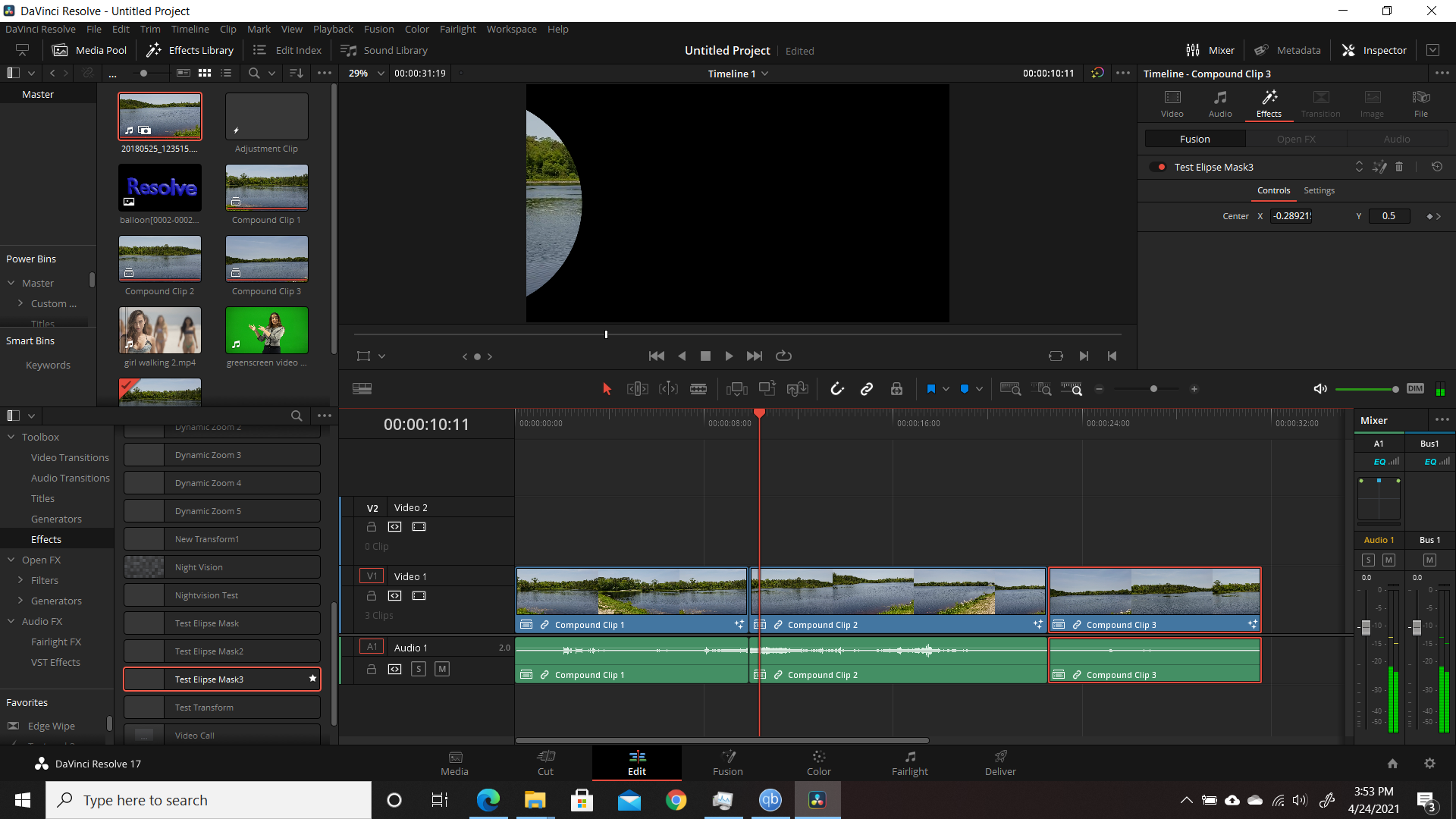Image resolution: width=1456 pixels, height=819 pixels.
Task: Select the arrow Selection Mode tool
Action: (607, 389)
